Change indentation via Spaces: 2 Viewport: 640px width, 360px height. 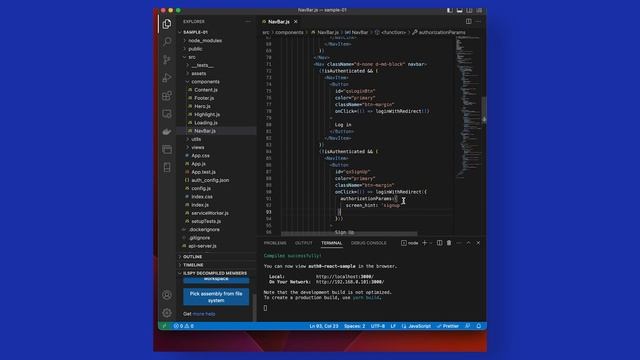point(354,326)
